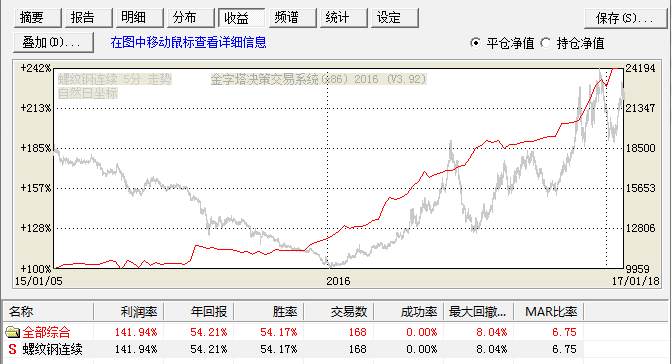The height and width of the screenshot is (364, 672).
Task: Click the 18500 price axis label
Action: (640, 148)
